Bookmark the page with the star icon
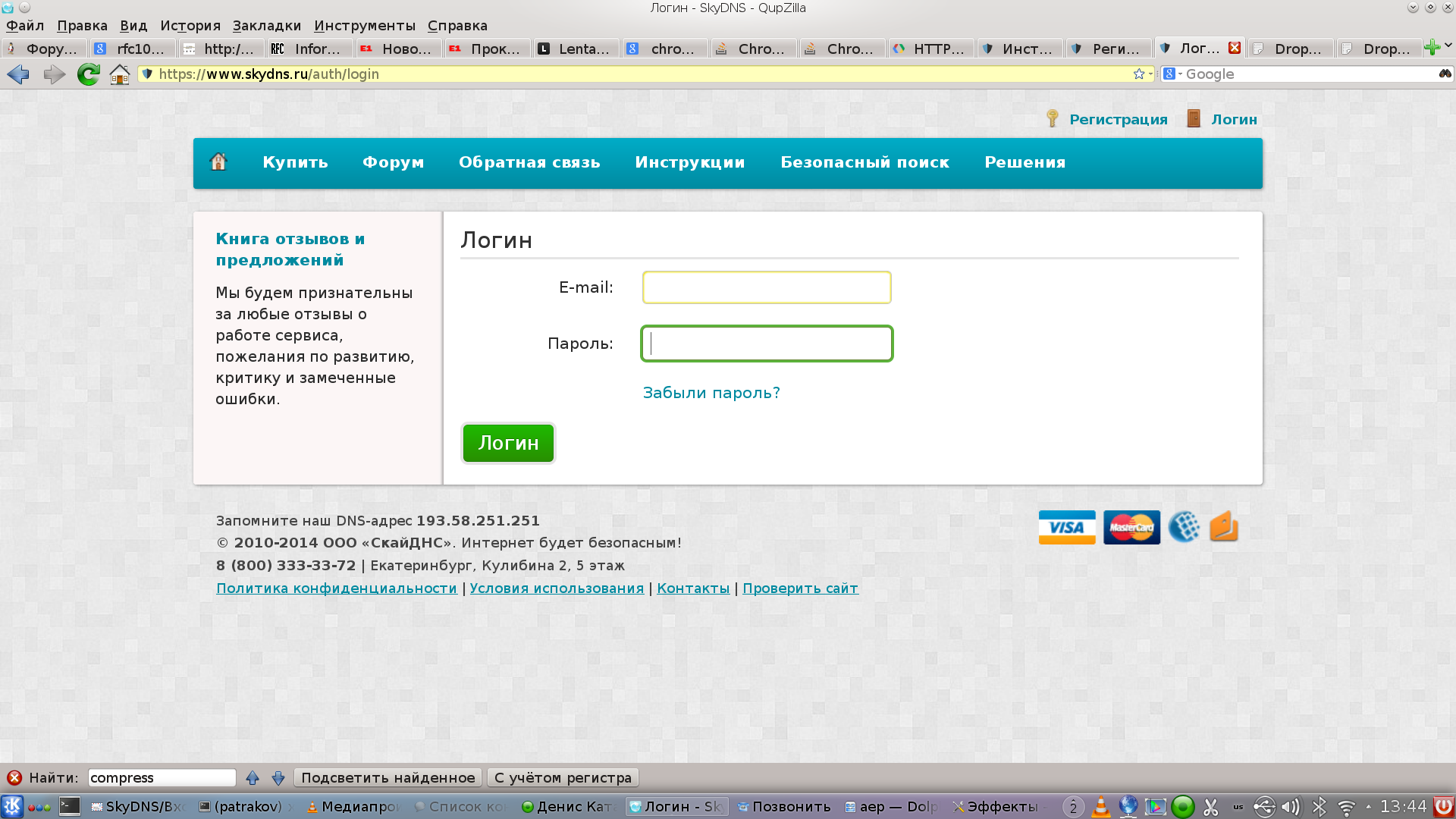Screen dimensions: 1456x819 [x=1138, y=74]
